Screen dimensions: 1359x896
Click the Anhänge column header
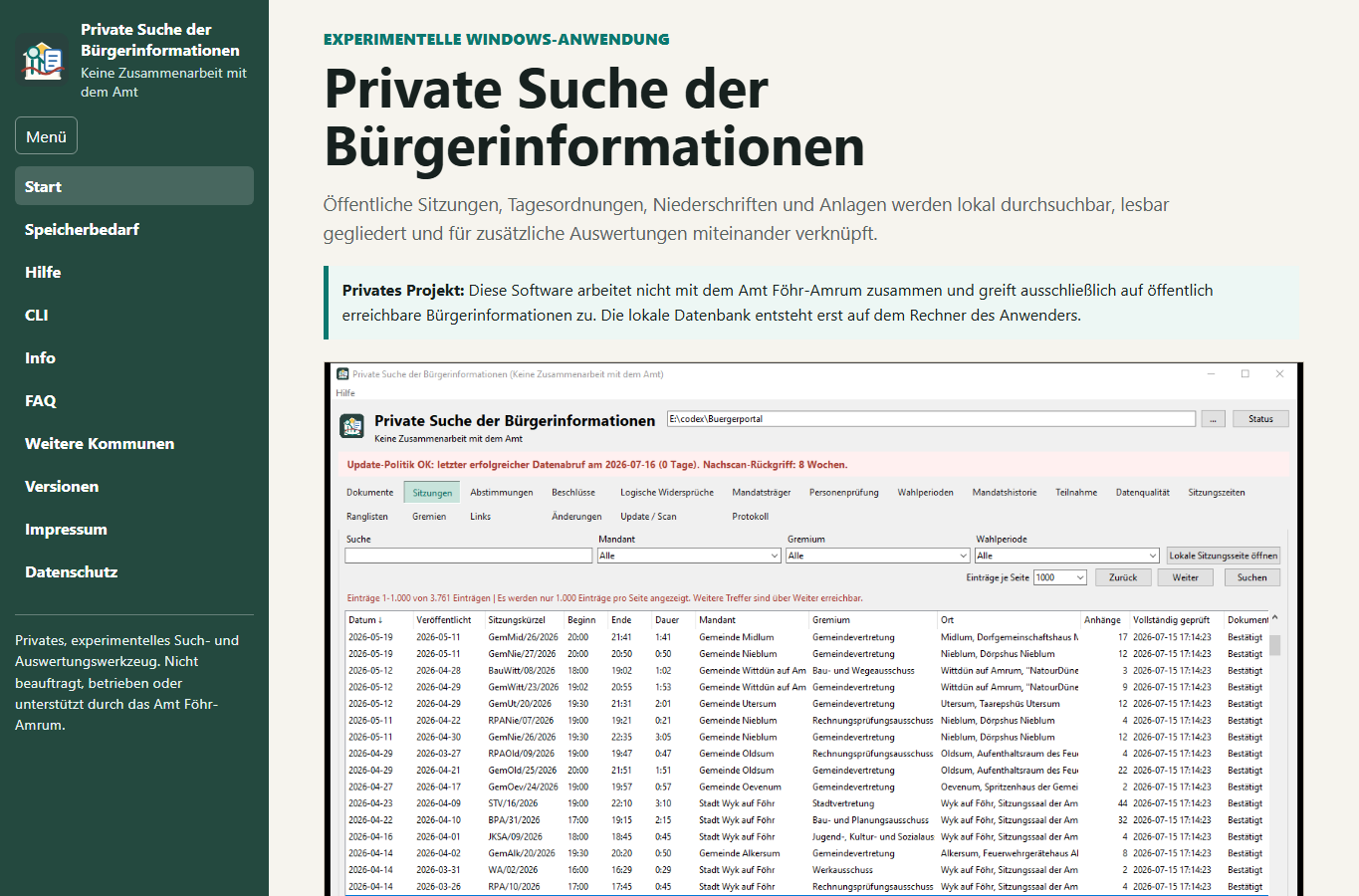click(1104, 619)
